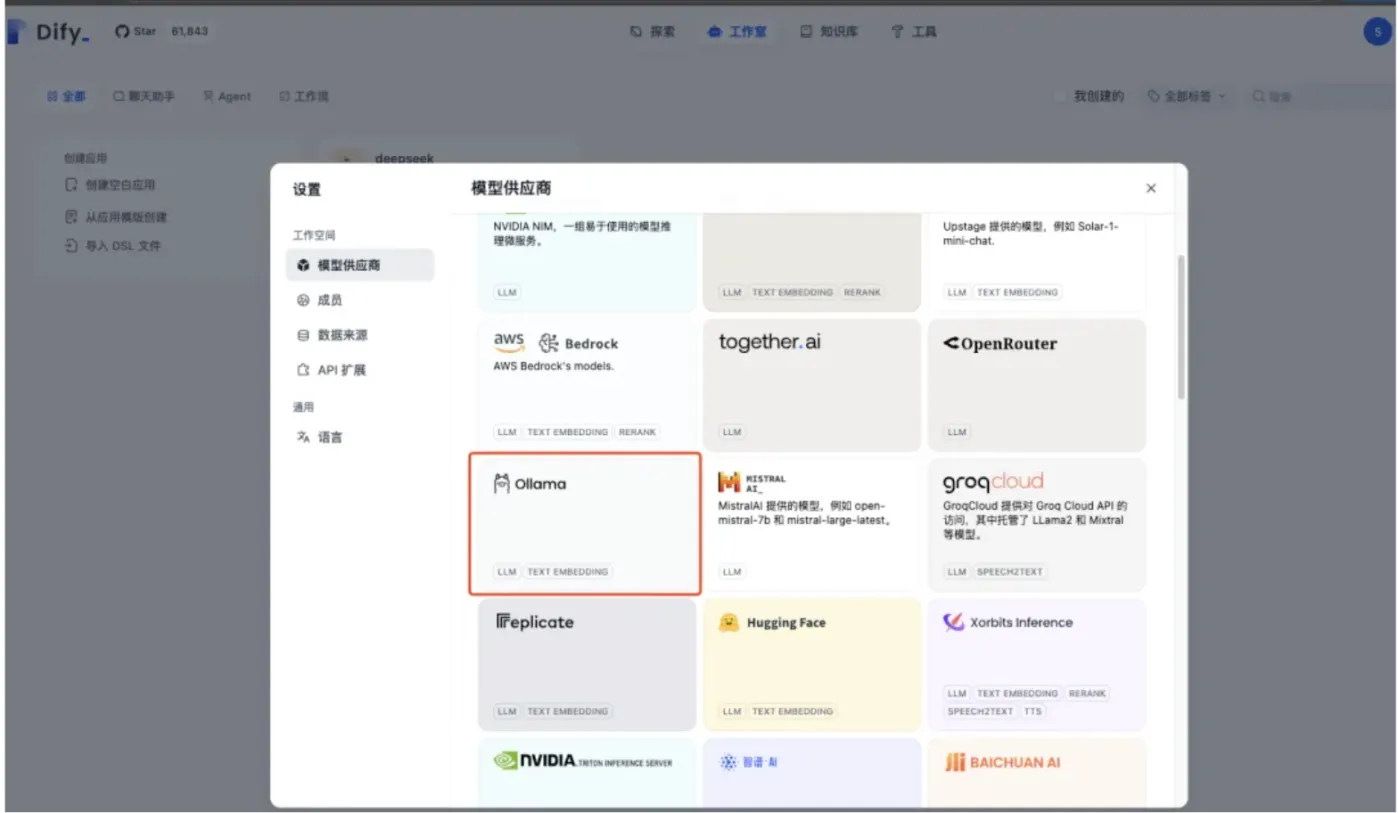The width and height of the screenshot is (1398, 813).
Task: Click 从应用模板创建 in the background page
Action: pos(116,217)
